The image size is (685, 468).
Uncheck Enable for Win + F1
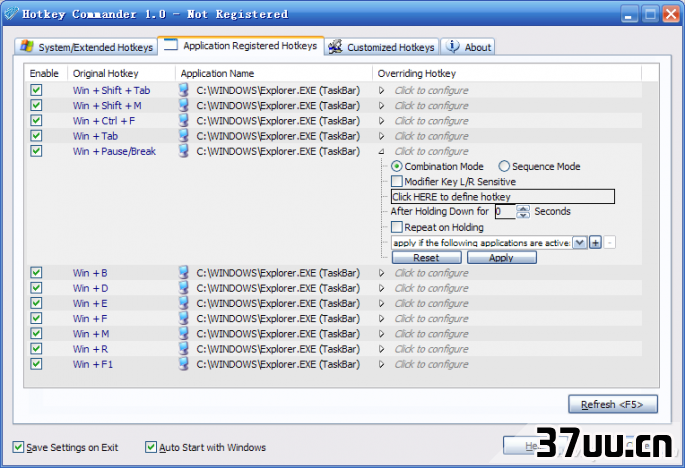pyautogui.click(x=36, y=364)
